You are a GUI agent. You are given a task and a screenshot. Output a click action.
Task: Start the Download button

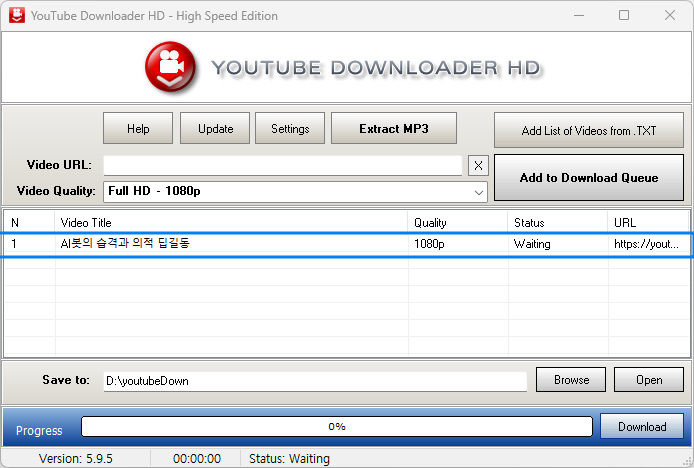642,426
